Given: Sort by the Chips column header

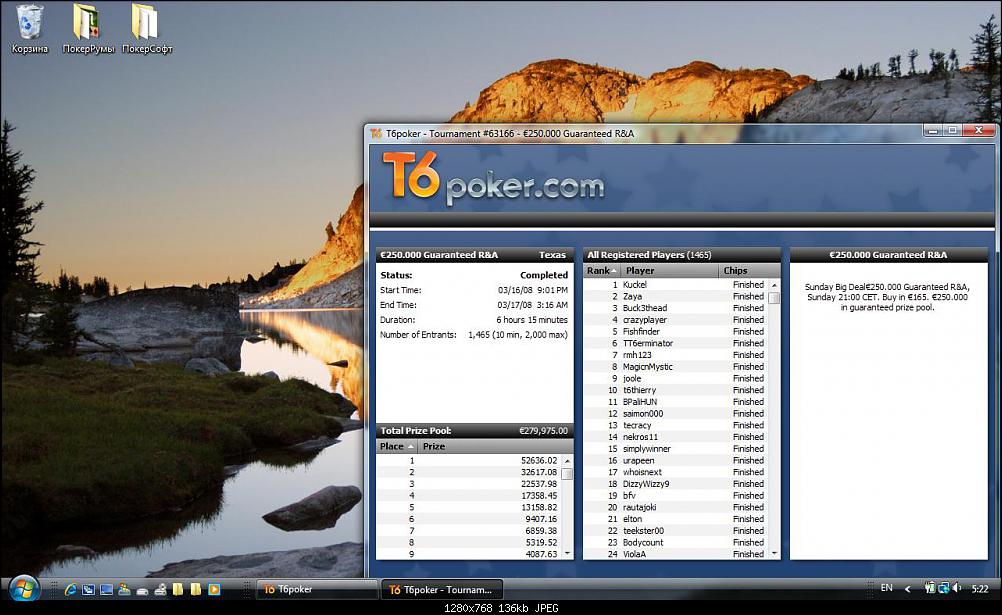Looking at the screenshot, I should click(750, 270).
